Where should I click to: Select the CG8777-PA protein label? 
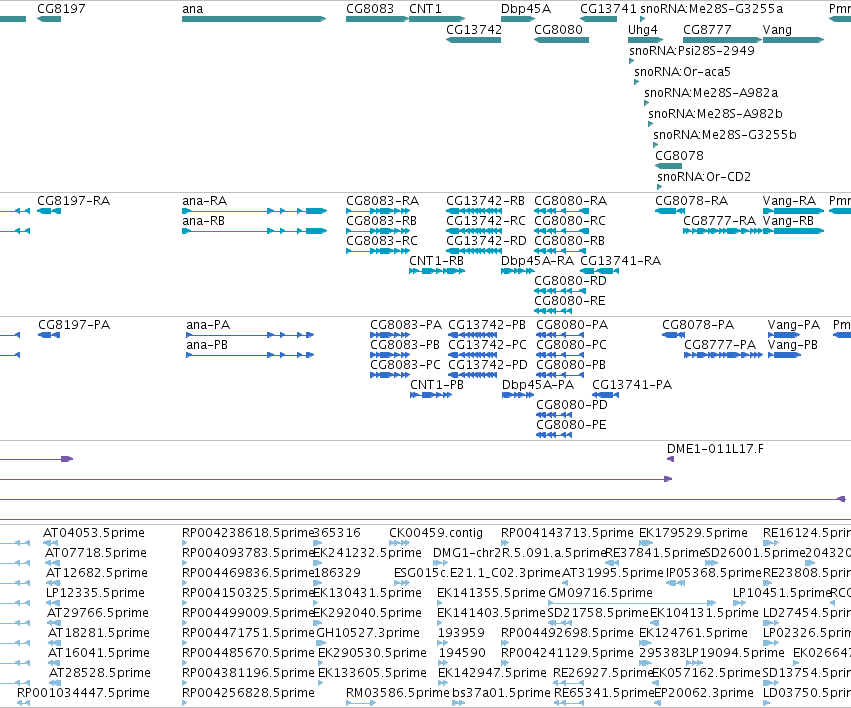point(720,345)
